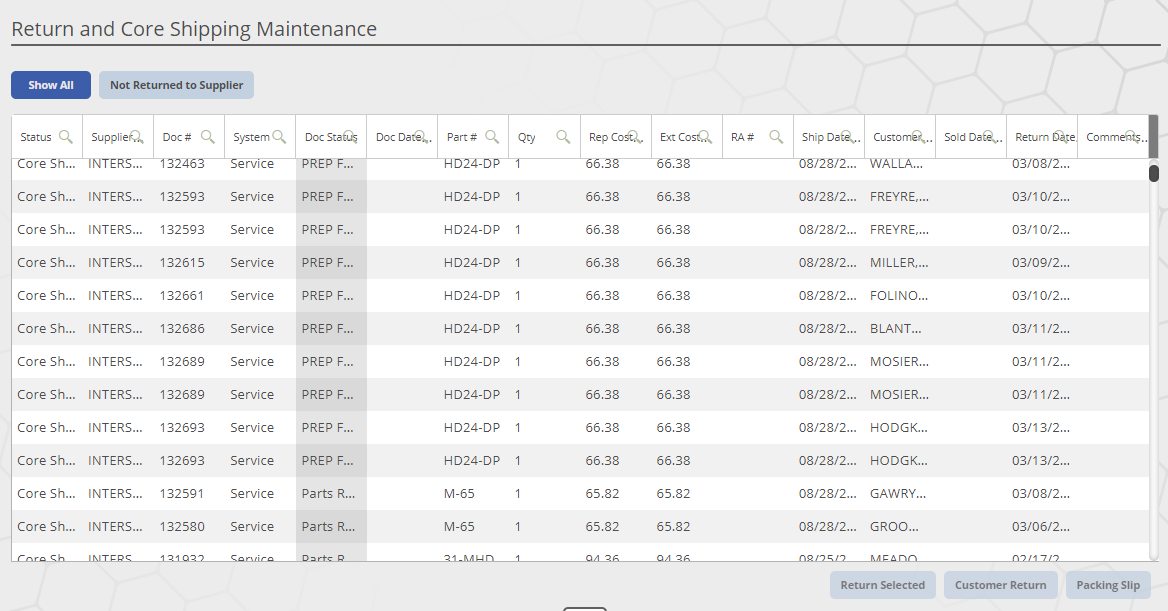Image resolution: width=1168 pixels, height=611 pixels.
Task: Sort by the RA # column label
Action: tap(742, 137)
